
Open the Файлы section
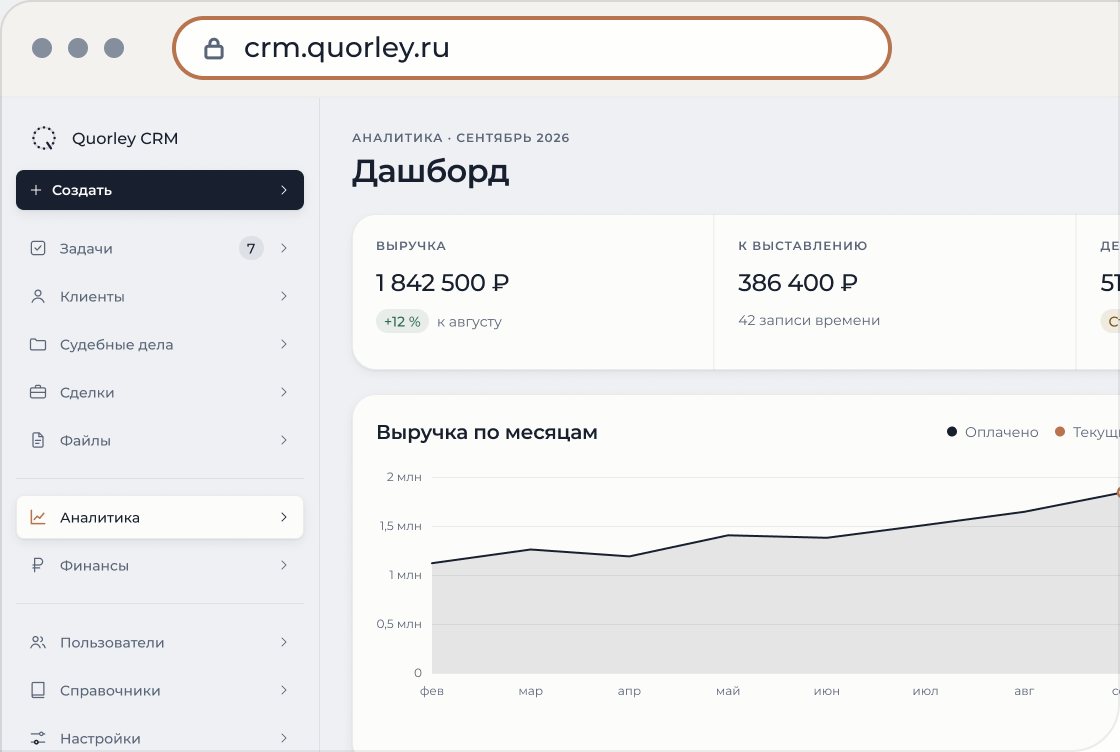click(x=160, y=440)
